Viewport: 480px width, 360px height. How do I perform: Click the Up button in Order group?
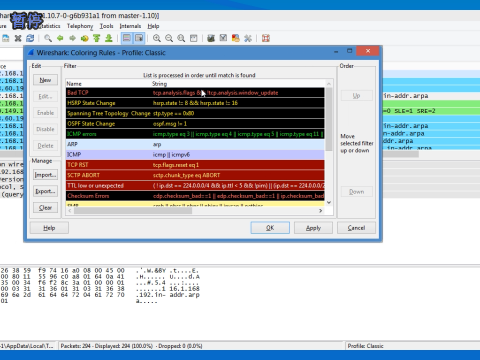click(356, 96)
